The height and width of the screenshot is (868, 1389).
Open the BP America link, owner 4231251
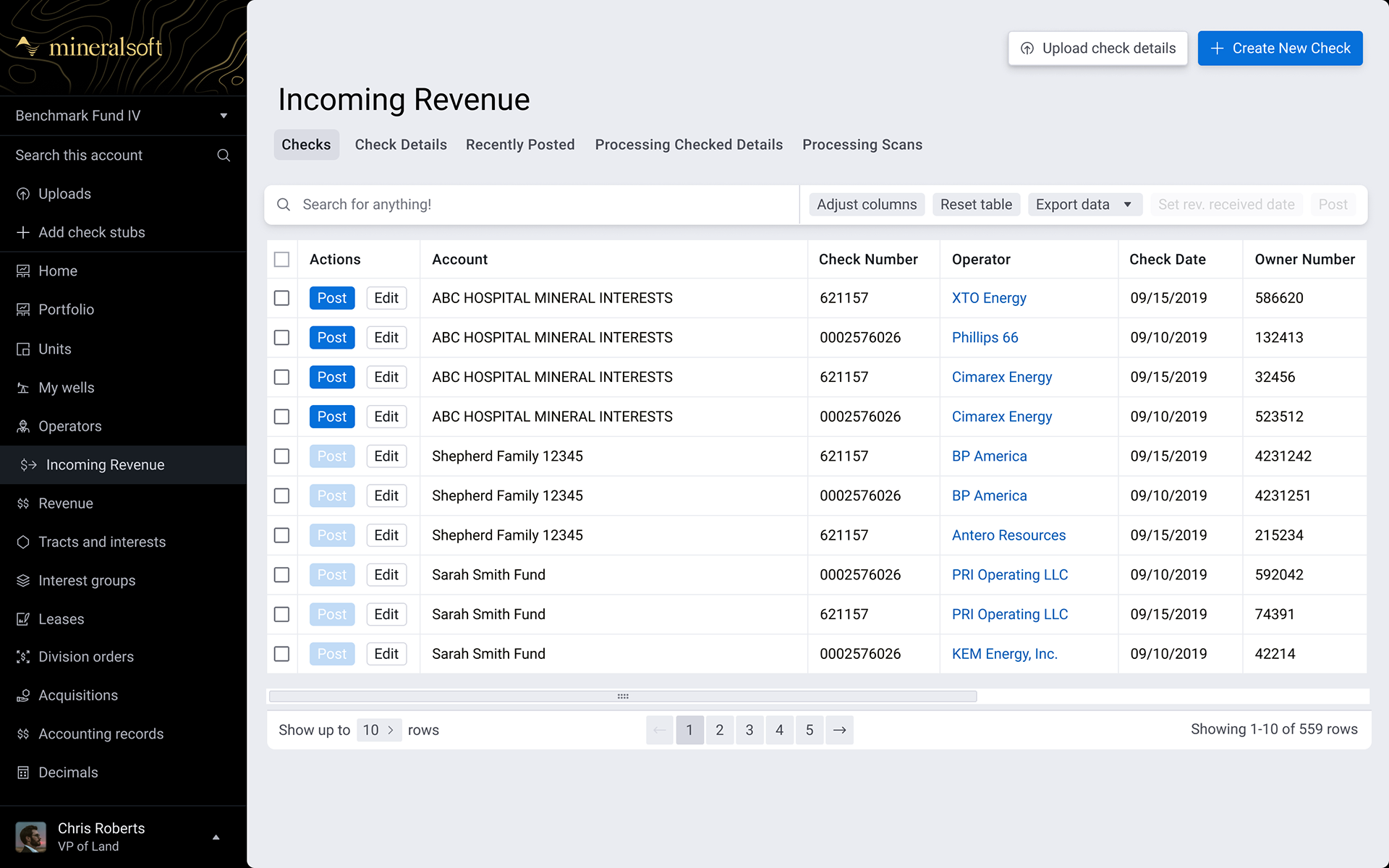click(989, 495)
